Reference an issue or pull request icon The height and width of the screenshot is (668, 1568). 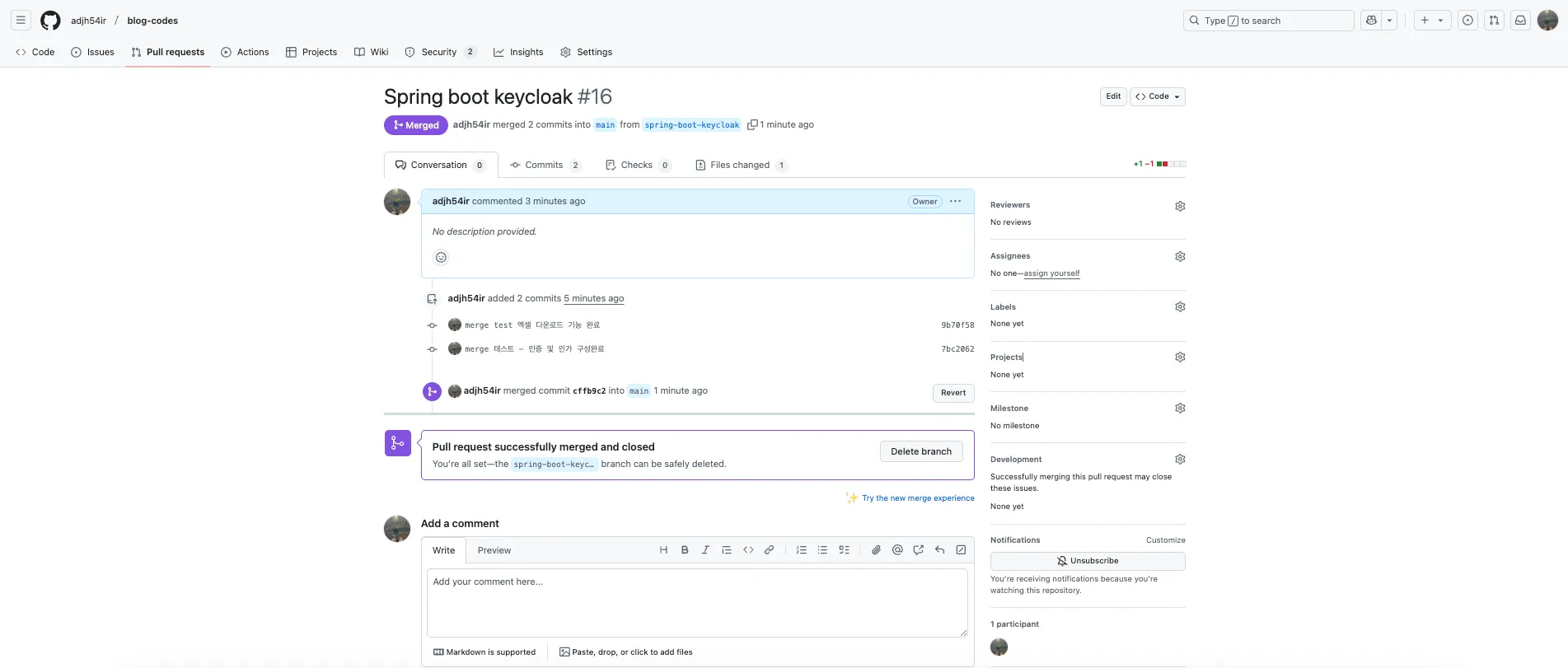coord(919,550)
